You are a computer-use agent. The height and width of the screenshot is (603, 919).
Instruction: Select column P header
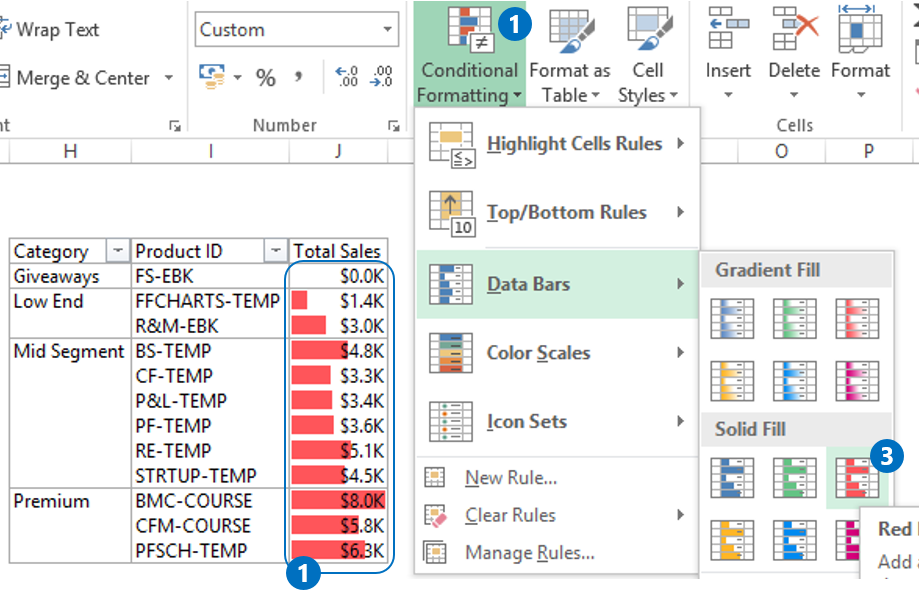(869, 152)
